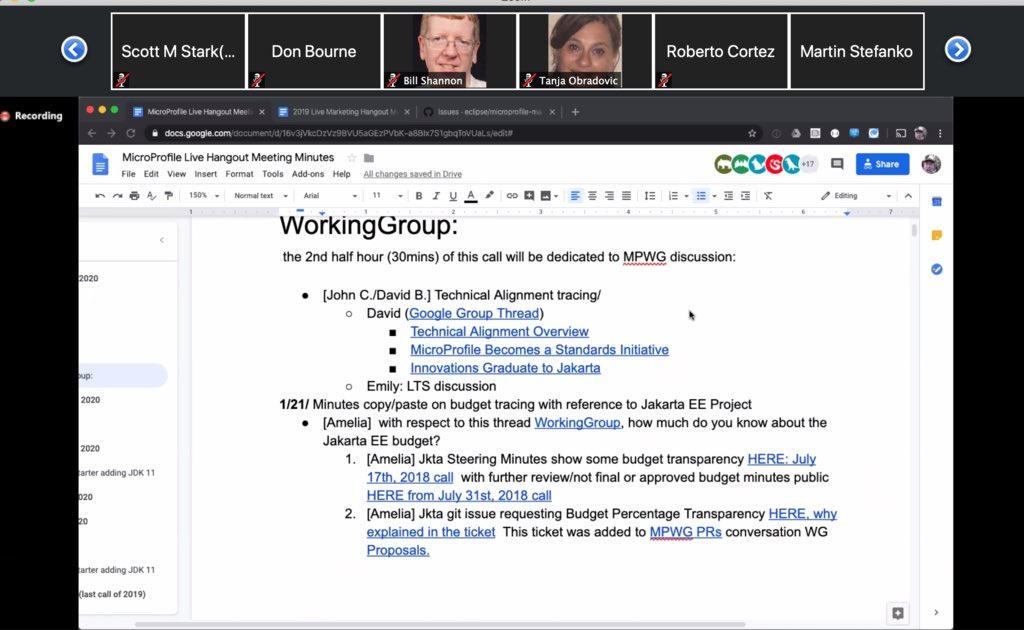Image resolution: width=1024 pixels, height=630 pixels.
Task: Open the Tools menu
Action: pos(272,174)
